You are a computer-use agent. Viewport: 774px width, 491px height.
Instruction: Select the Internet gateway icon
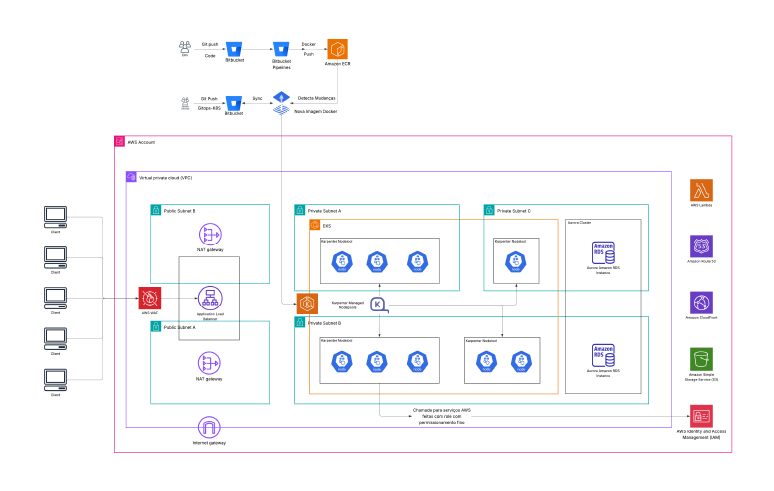pyautogui.click(x=209, y=427)
